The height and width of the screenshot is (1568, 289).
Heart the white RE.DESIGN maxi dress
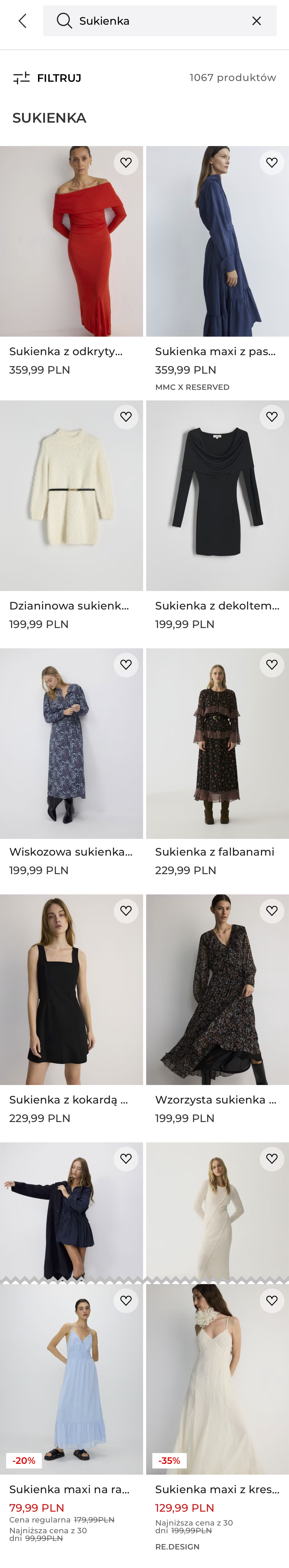[x=272, y=1300]
